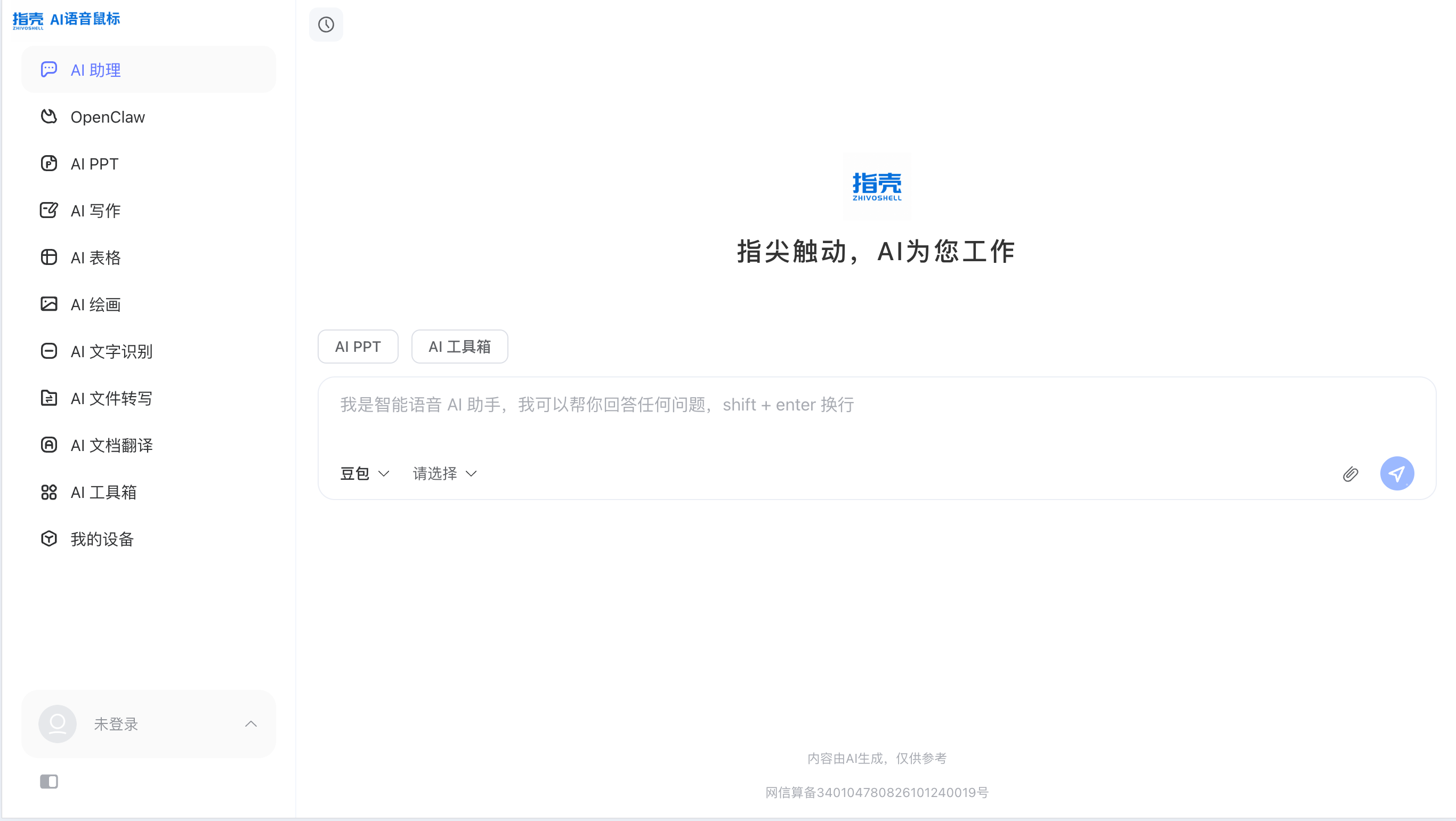Click the central 指壳 ZHIVOSHELL logo
Screen dimensions: 1456x821
coord(877,186)
